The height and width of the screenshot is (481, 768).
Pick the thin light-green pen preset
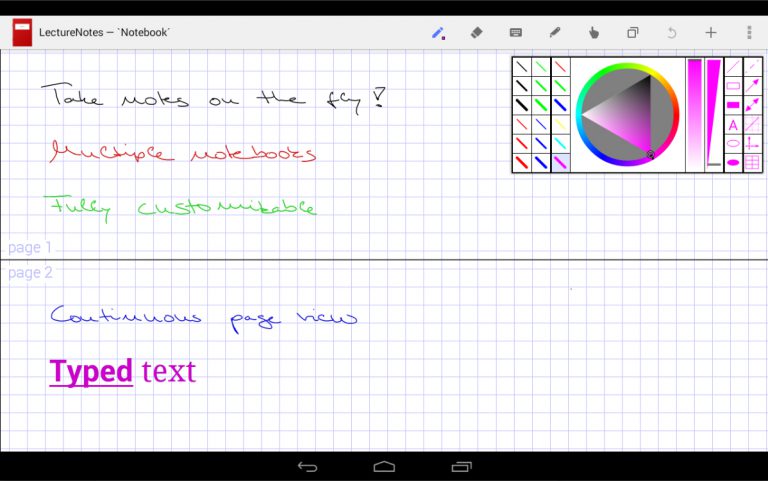(541, 66)
